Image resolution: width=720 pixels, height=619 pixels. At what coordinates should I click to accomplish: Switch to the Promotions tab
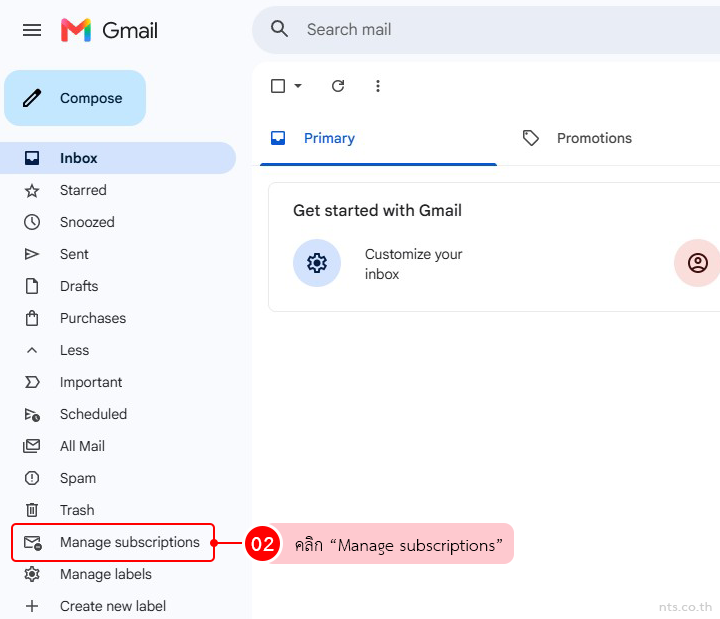tap(594, 138)
